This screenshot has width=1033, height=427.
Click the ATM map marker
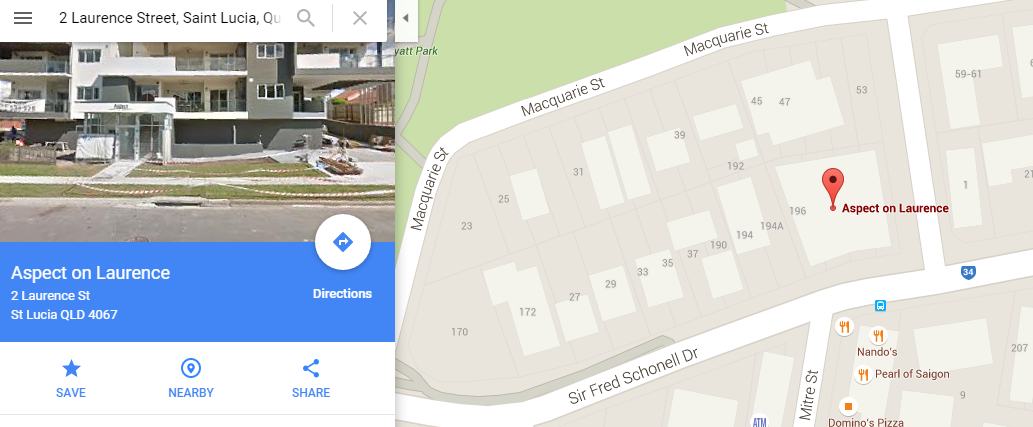pyautogui.click(x=760, y=421)
